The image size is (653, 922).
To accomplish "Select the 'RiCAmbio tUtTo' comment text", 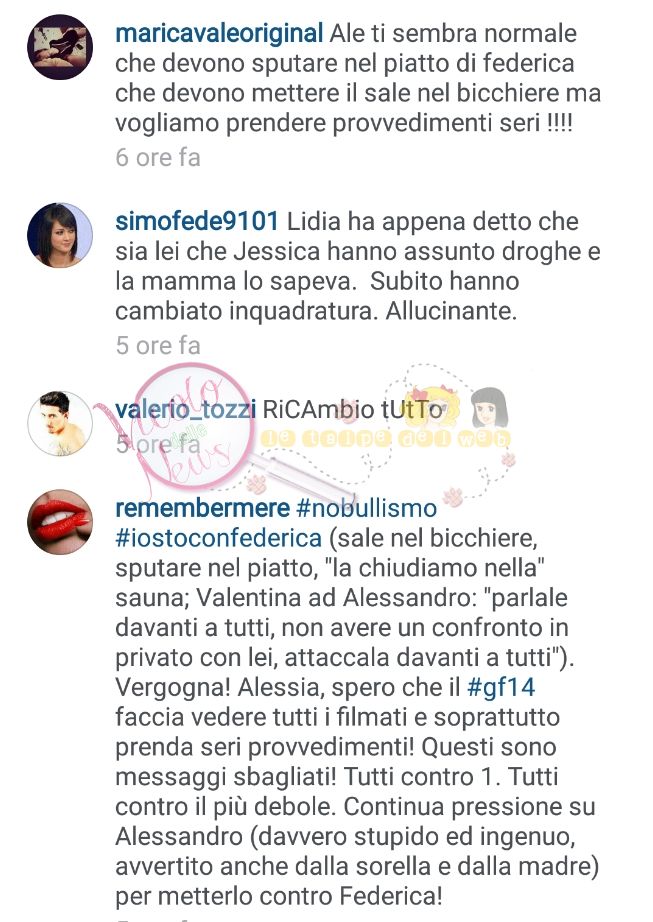I will pyautogui.click(x=353, y=410).
